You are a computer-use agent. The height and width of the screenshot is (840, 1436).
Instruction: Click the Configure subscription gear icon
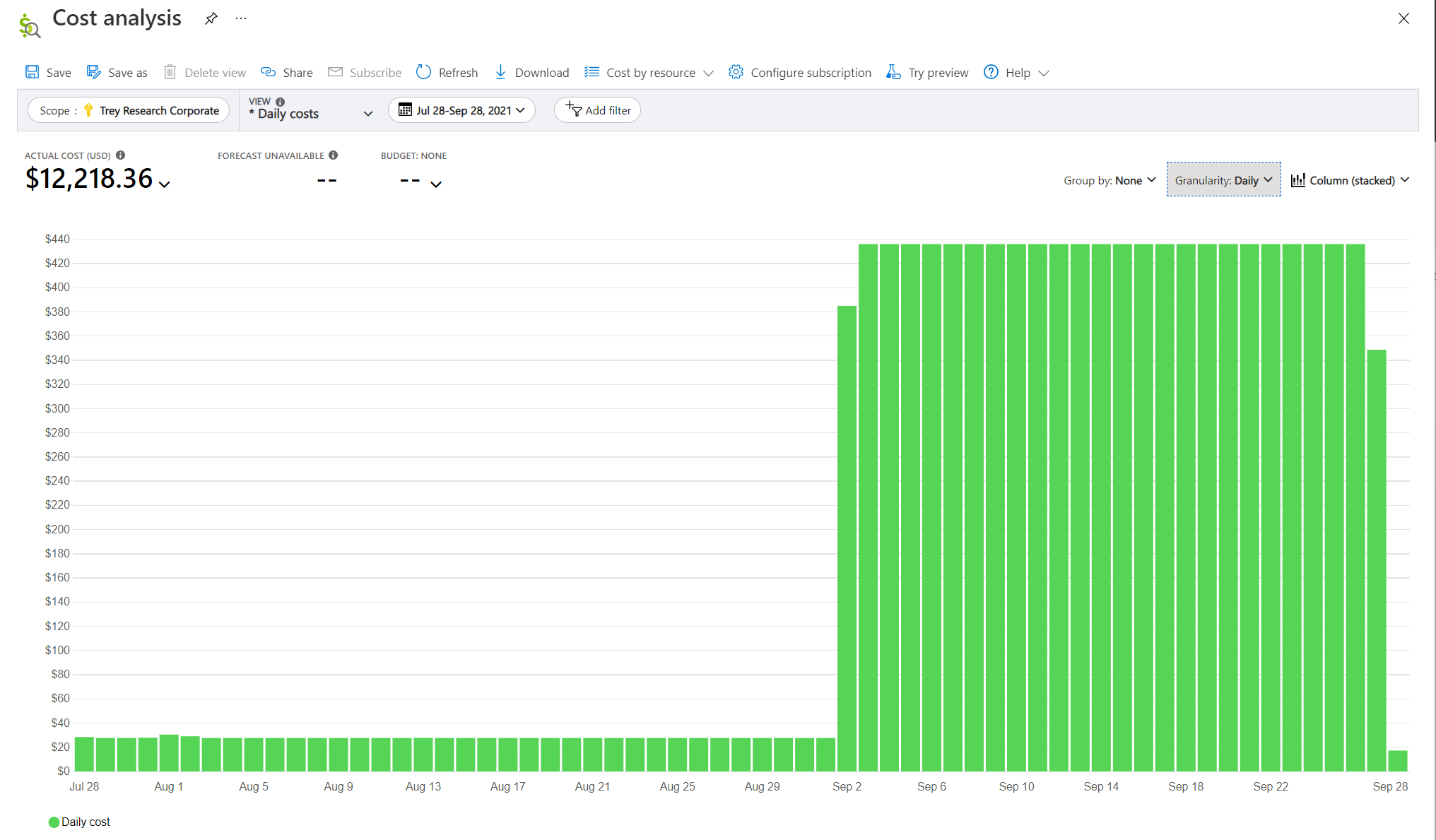coord(736,72)
